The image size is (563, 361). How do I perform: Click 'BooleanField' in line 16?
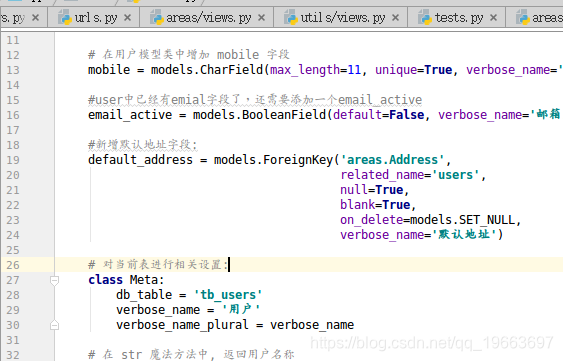point(284,115)
